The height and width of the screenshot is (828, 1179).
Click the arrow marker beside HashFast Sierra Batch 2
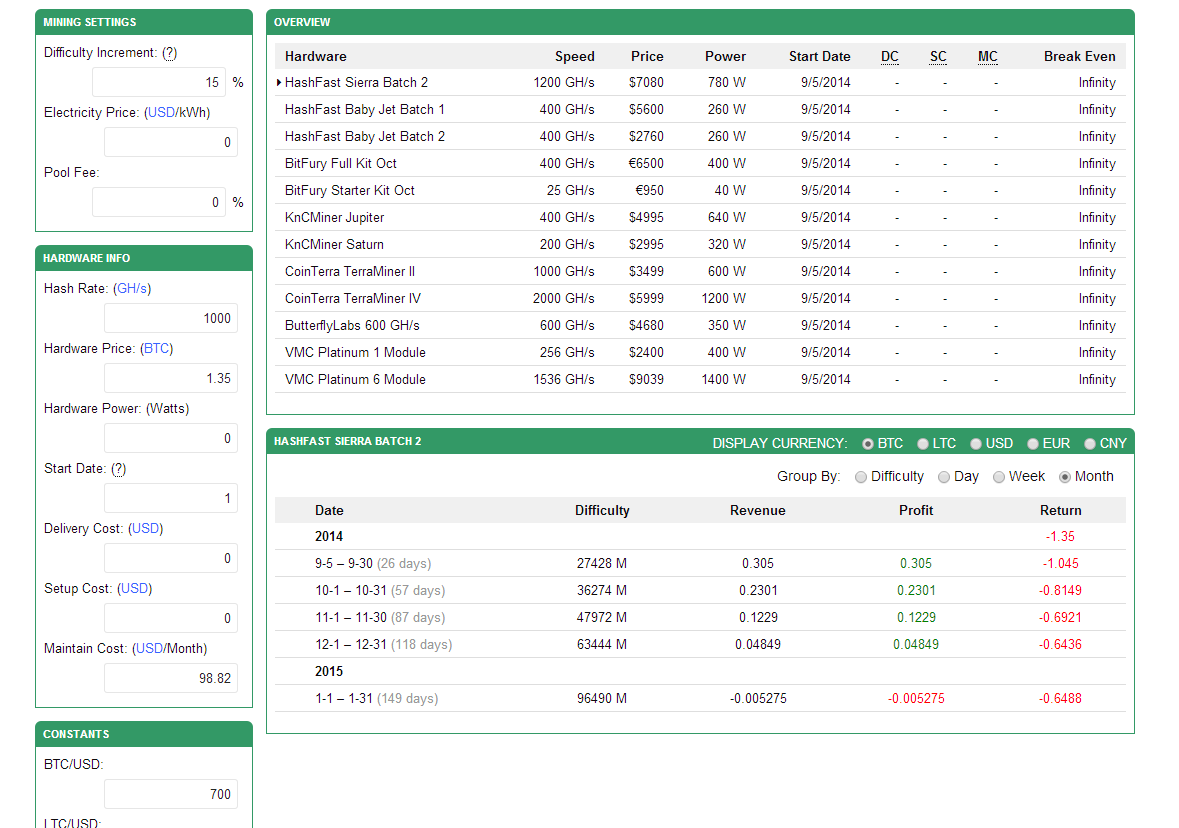(279, 83)
